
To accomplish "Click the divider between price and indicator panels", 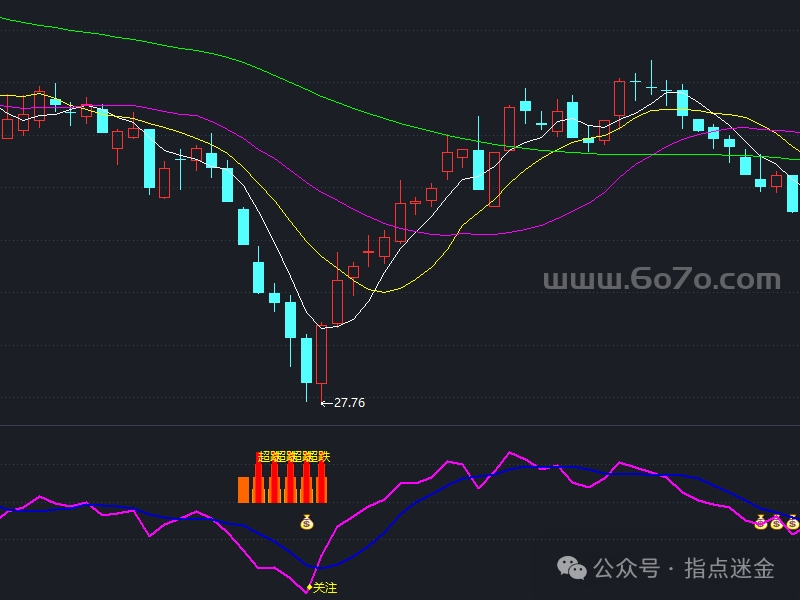I will [x=400, y=425].
